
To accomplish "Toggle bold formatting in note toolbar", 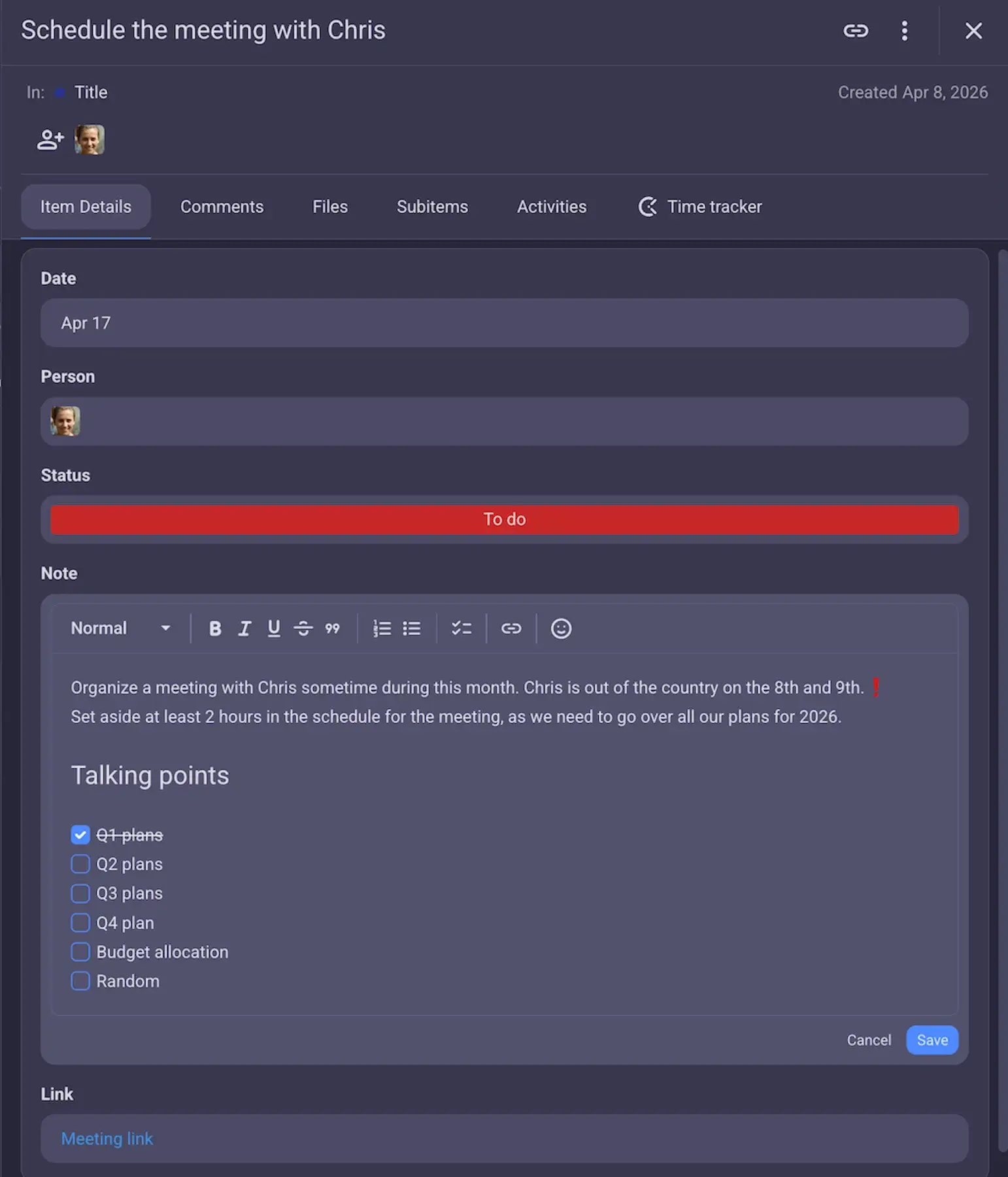I will point(215,628).
